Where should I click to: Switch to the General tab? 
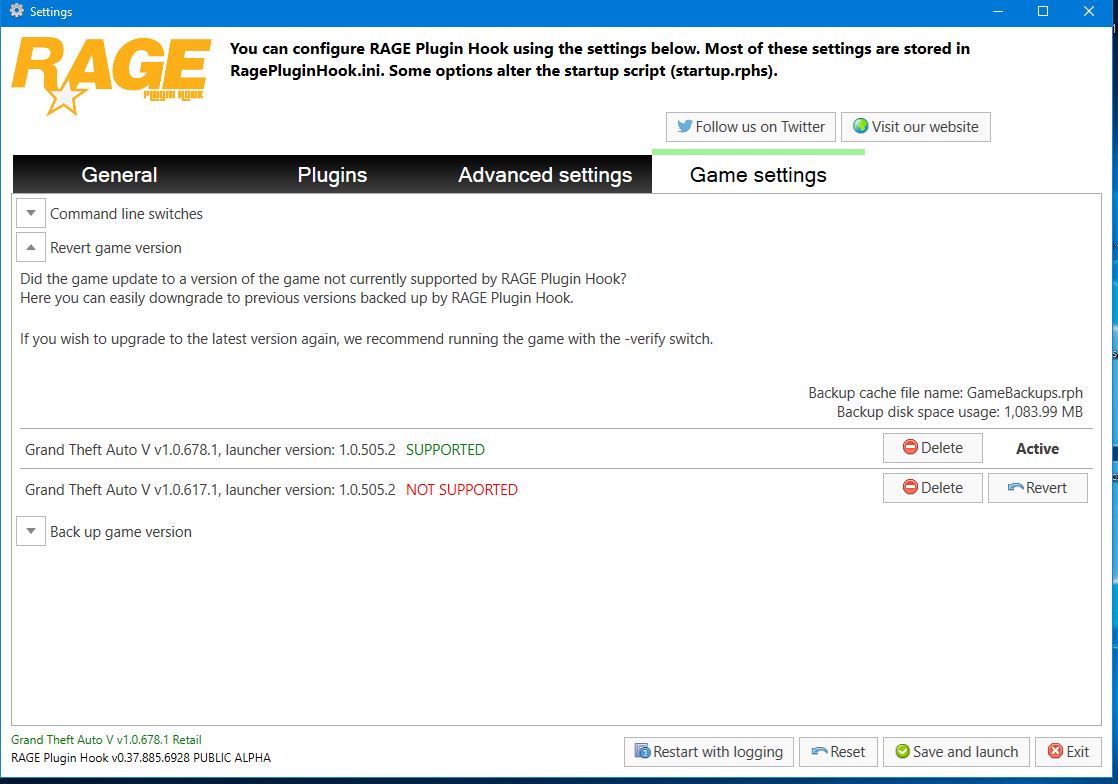point(119,175)
